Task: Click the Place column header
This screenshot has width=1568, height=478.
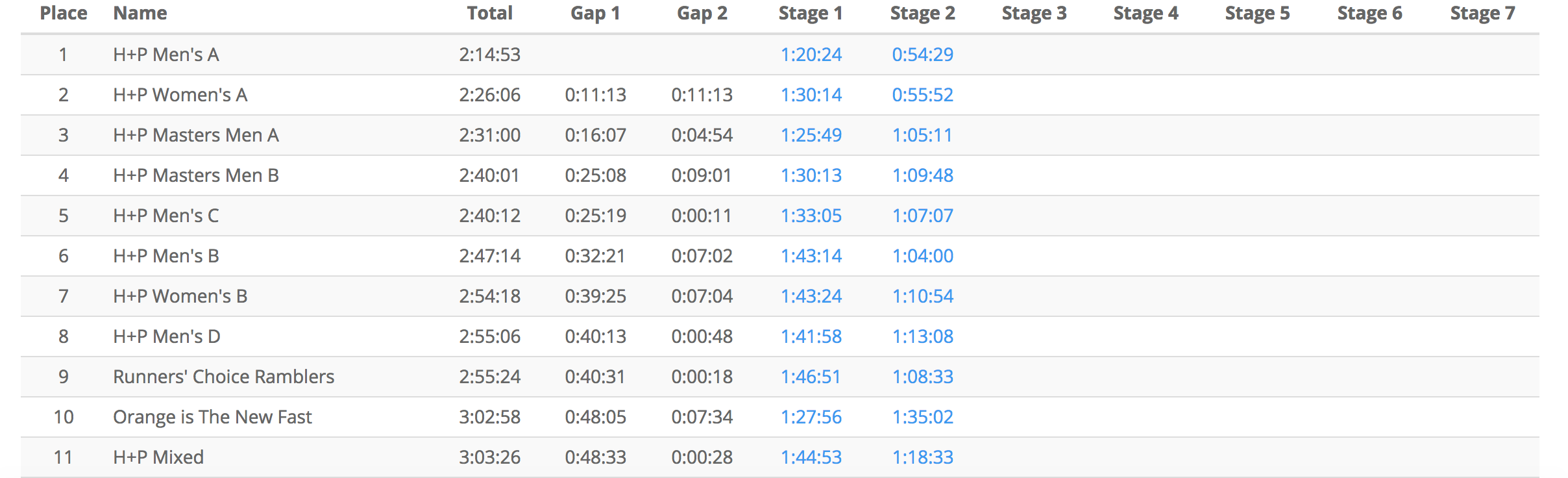Action: point(64,13)
